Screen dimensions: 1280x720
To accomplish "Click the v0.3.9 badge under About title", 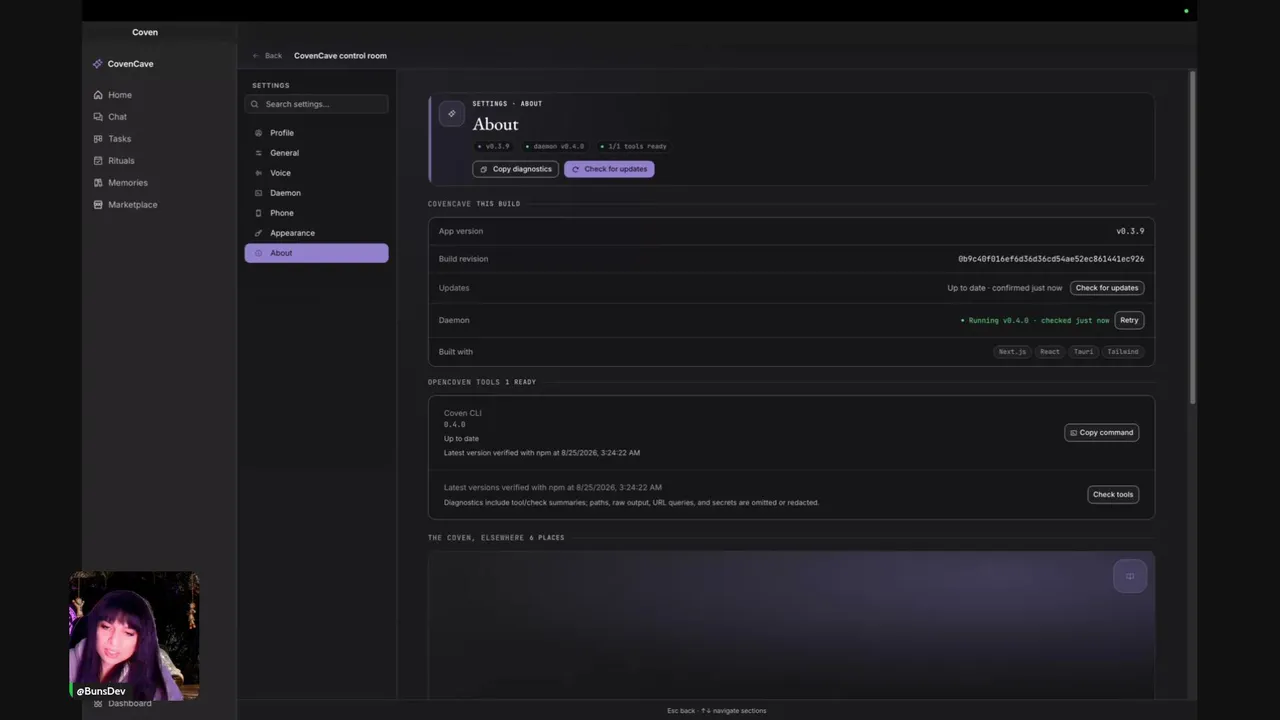I will [494, 147].
